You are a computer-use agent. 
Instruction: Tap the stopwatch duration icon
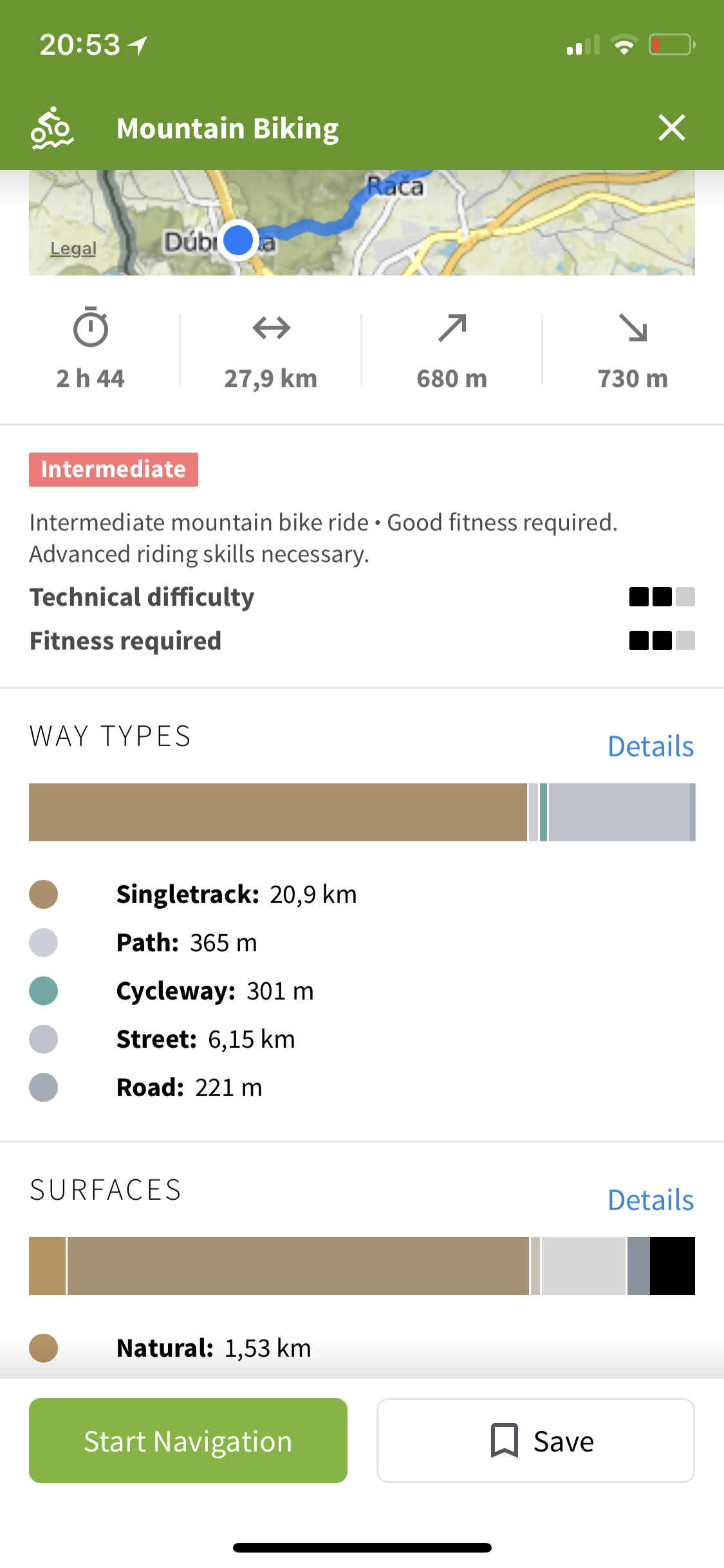coord(91,328)
